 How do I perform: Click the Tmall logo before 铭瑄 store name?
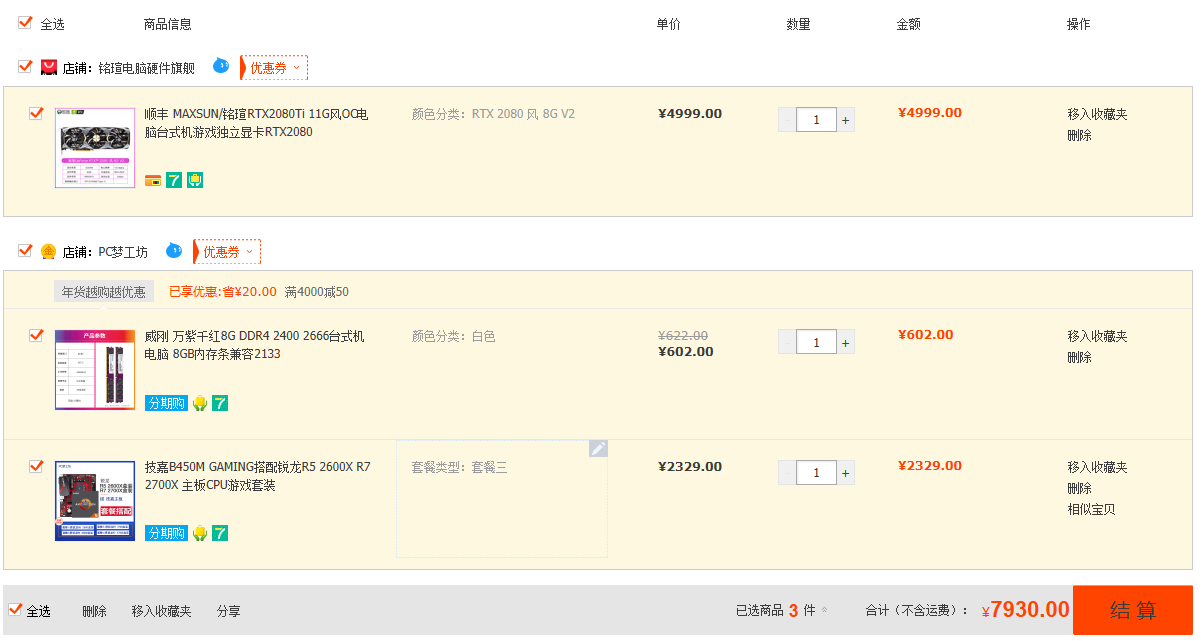[48, 68]
